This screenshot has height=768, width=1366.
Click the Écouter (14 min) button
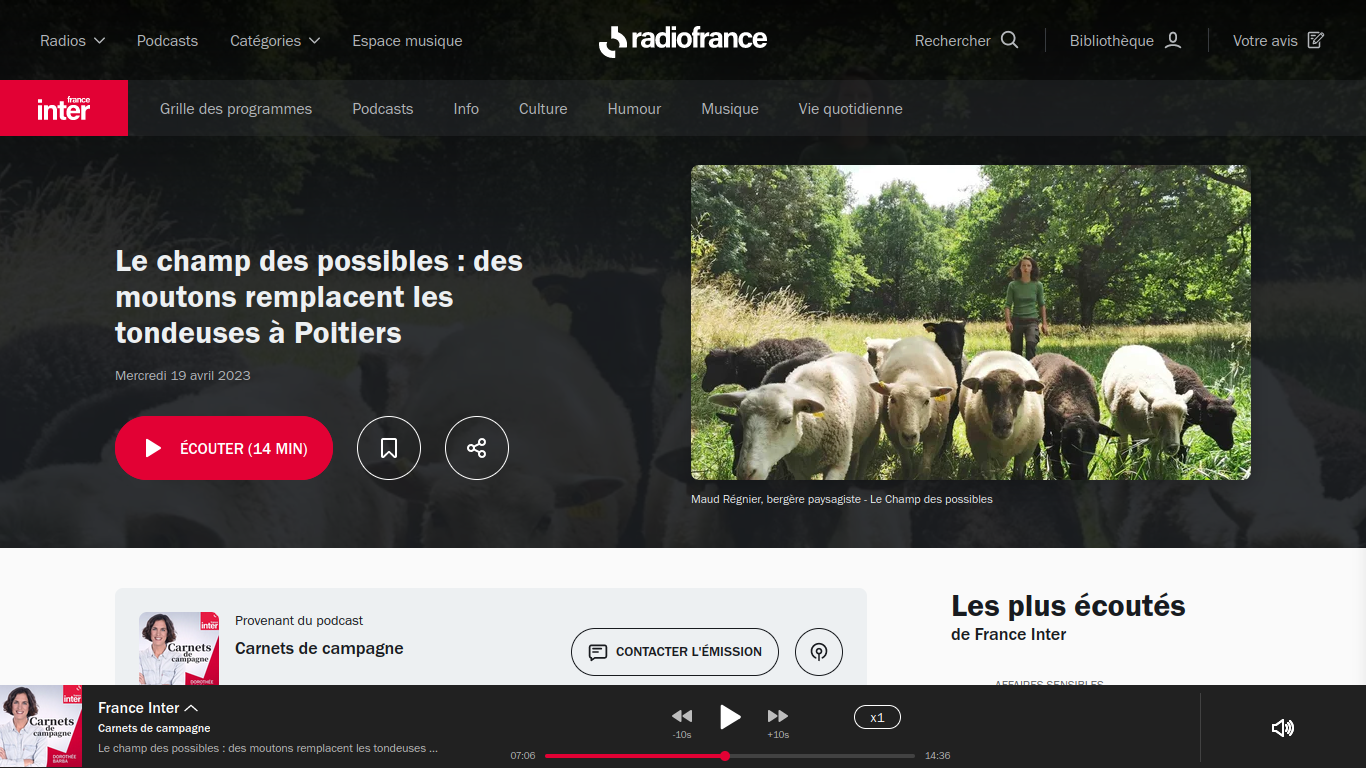[224, 448]
